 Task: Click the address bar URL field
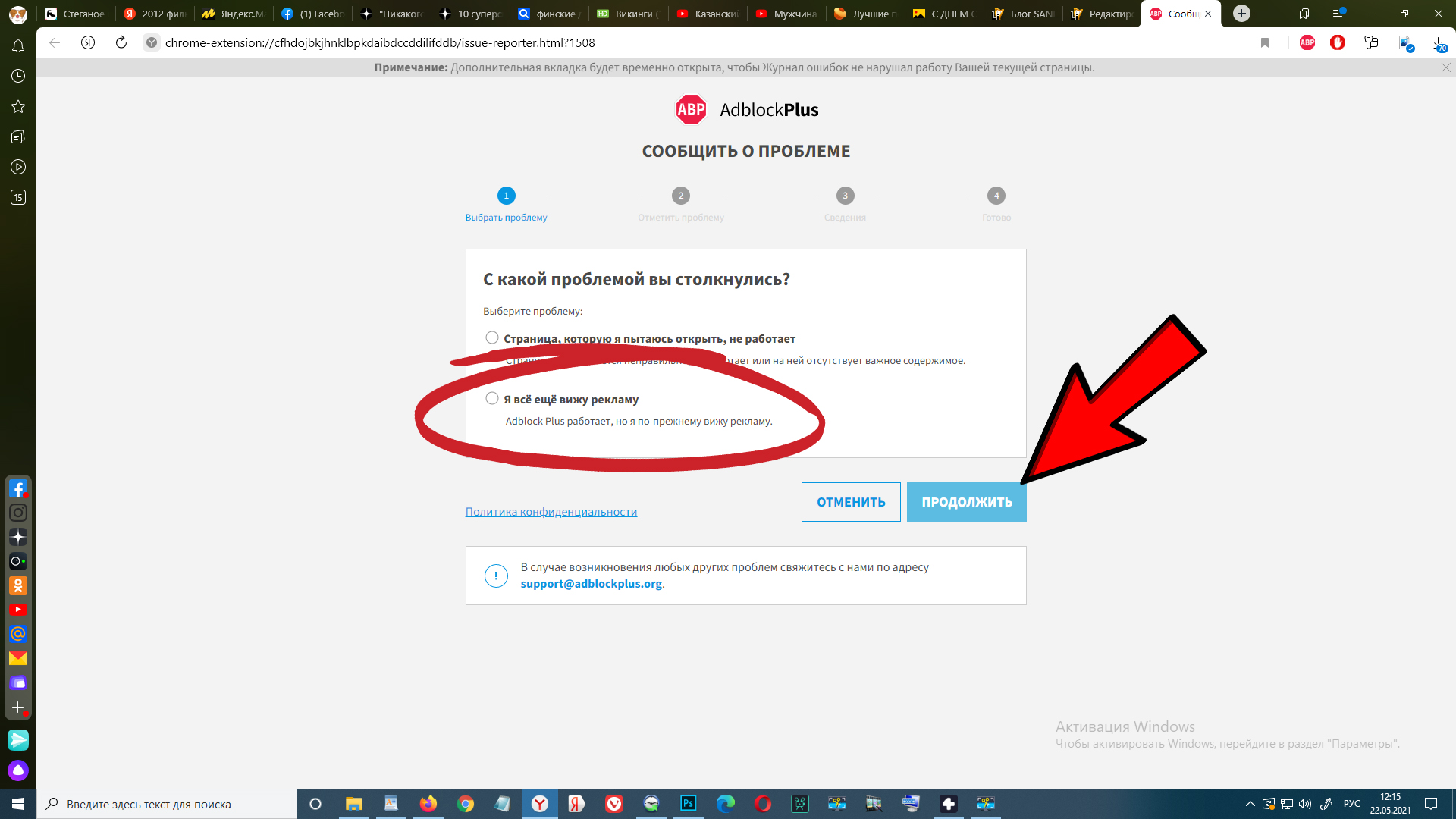point(698,43)
